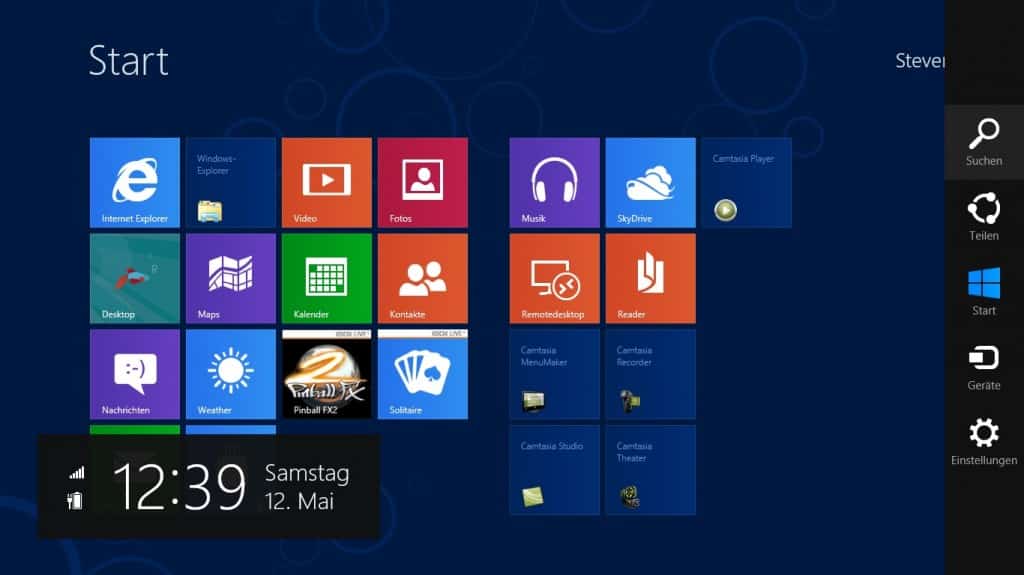Image resolution: width=1024 pixels, height=575 pixels.
Task: Launch the Camtasia Recorder tile
Action: pos(650,374)
